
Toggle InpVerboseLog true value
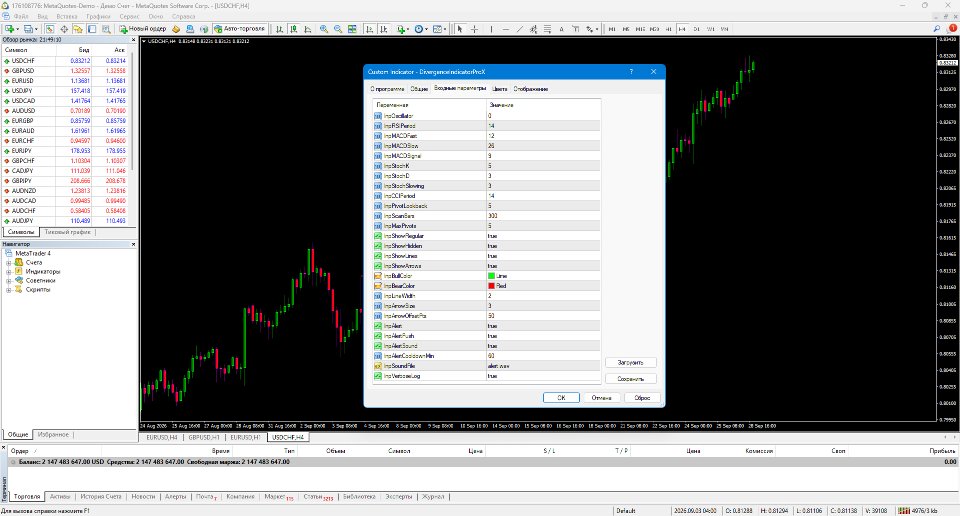pyautogui.click(x=543, y=376)
